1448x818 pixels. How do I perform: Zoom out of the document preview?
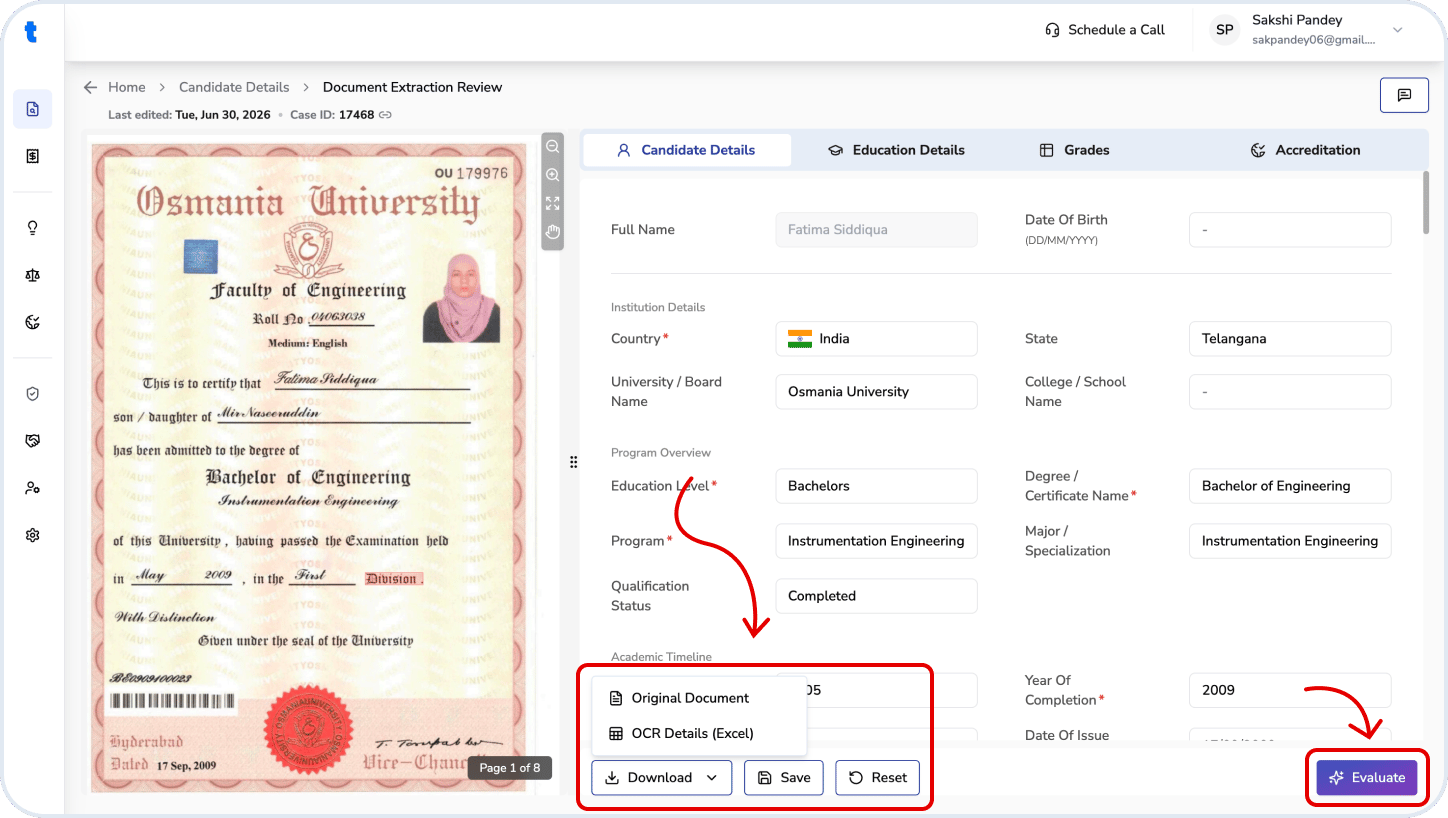point(552,146)
